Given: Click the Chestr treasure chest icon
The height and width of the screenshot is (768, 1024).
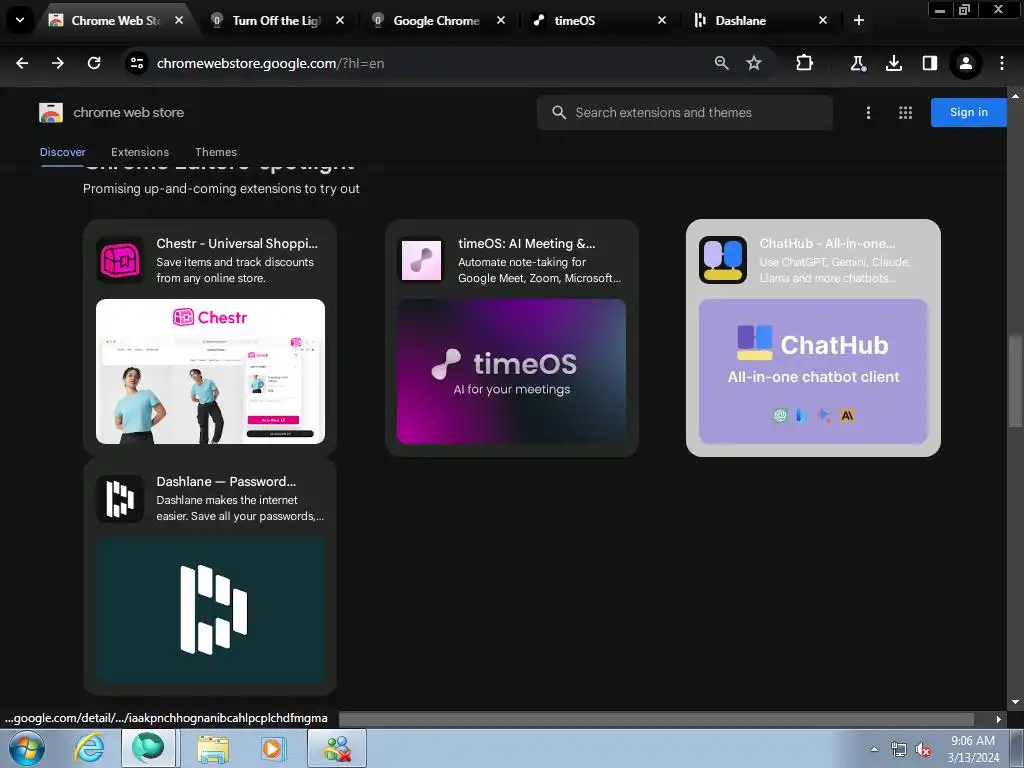Looking at the screenshot, I should 120,260.
